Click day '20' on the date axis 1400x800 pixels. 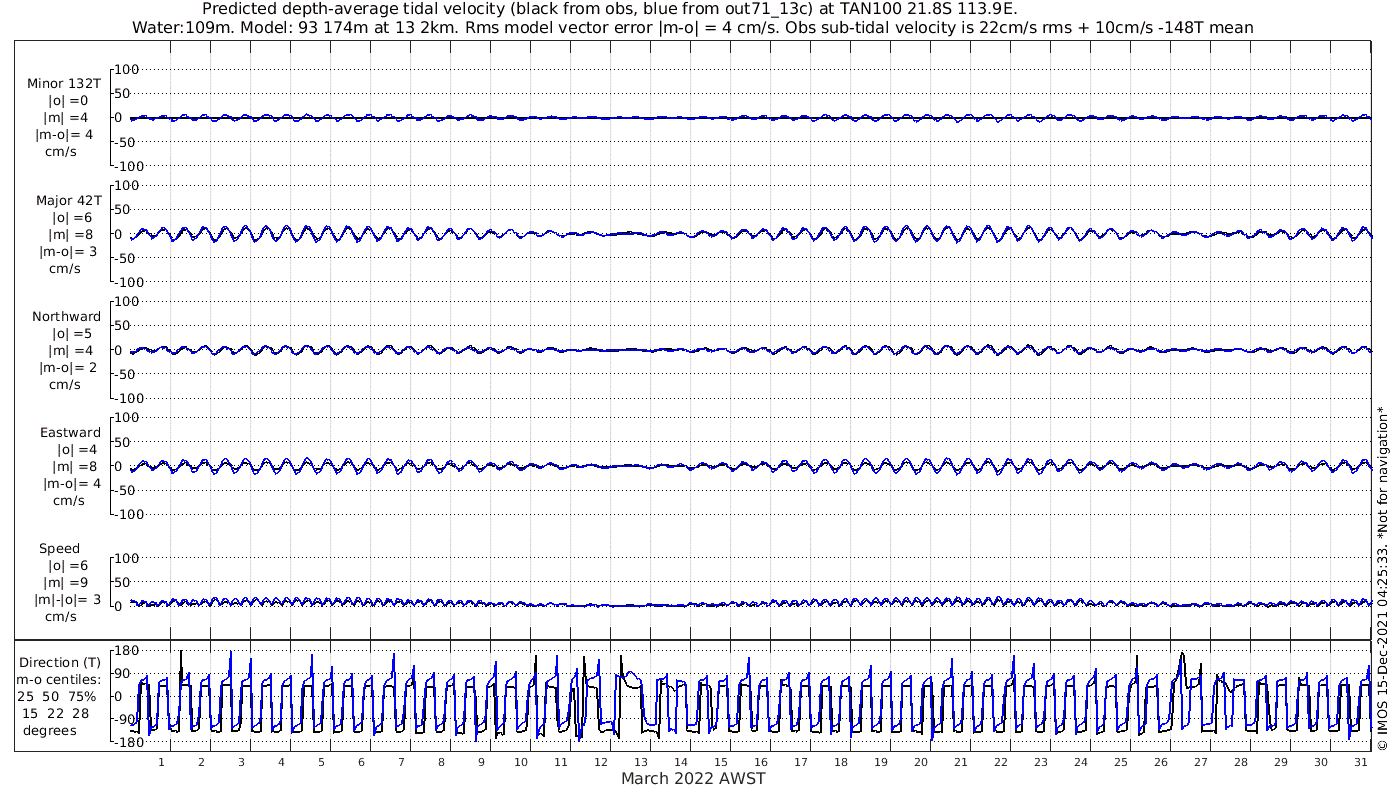(x=921, y=762)
